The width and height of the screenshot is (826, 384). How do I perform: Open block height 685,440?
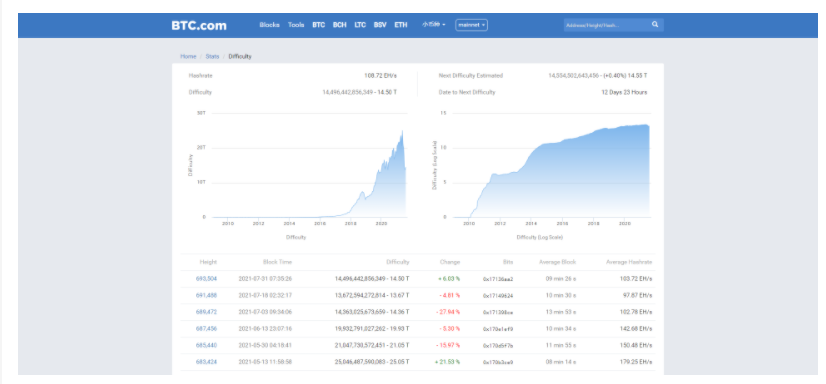click(206, 346)
